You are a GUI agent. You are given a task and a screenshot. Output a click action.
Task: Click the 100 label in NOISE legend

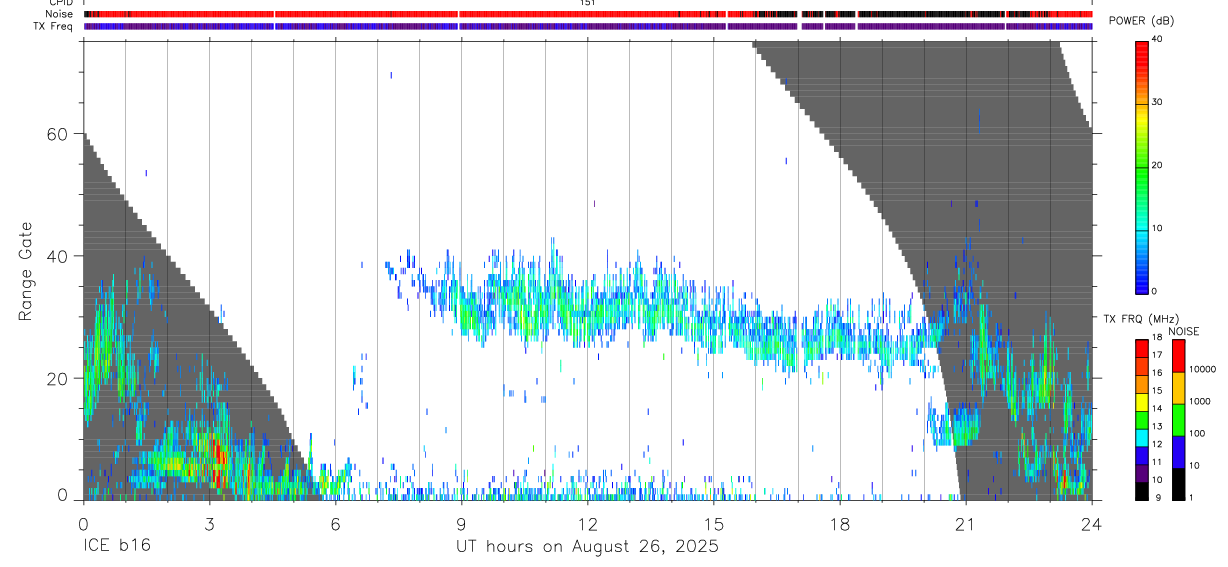1197,433
